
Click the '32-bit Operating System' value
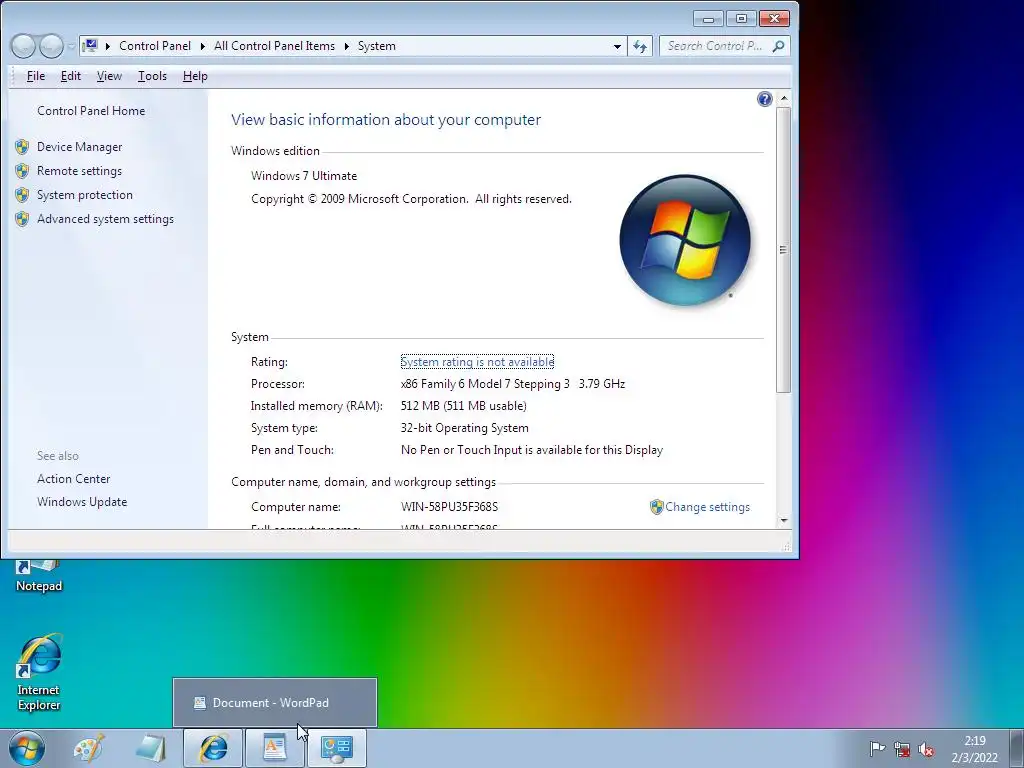(465, 428)
